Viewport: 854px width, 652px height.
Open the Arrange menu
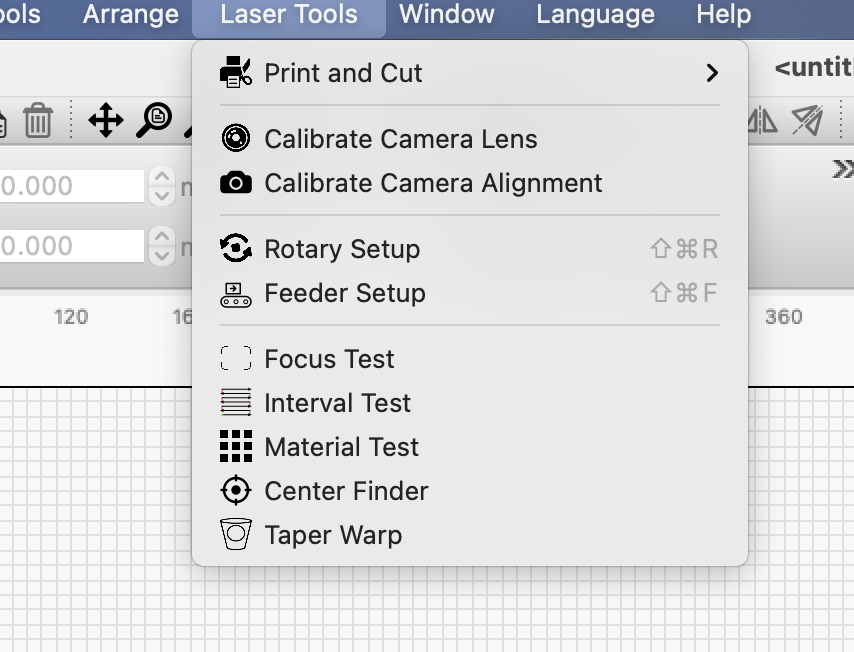(131, 15)
